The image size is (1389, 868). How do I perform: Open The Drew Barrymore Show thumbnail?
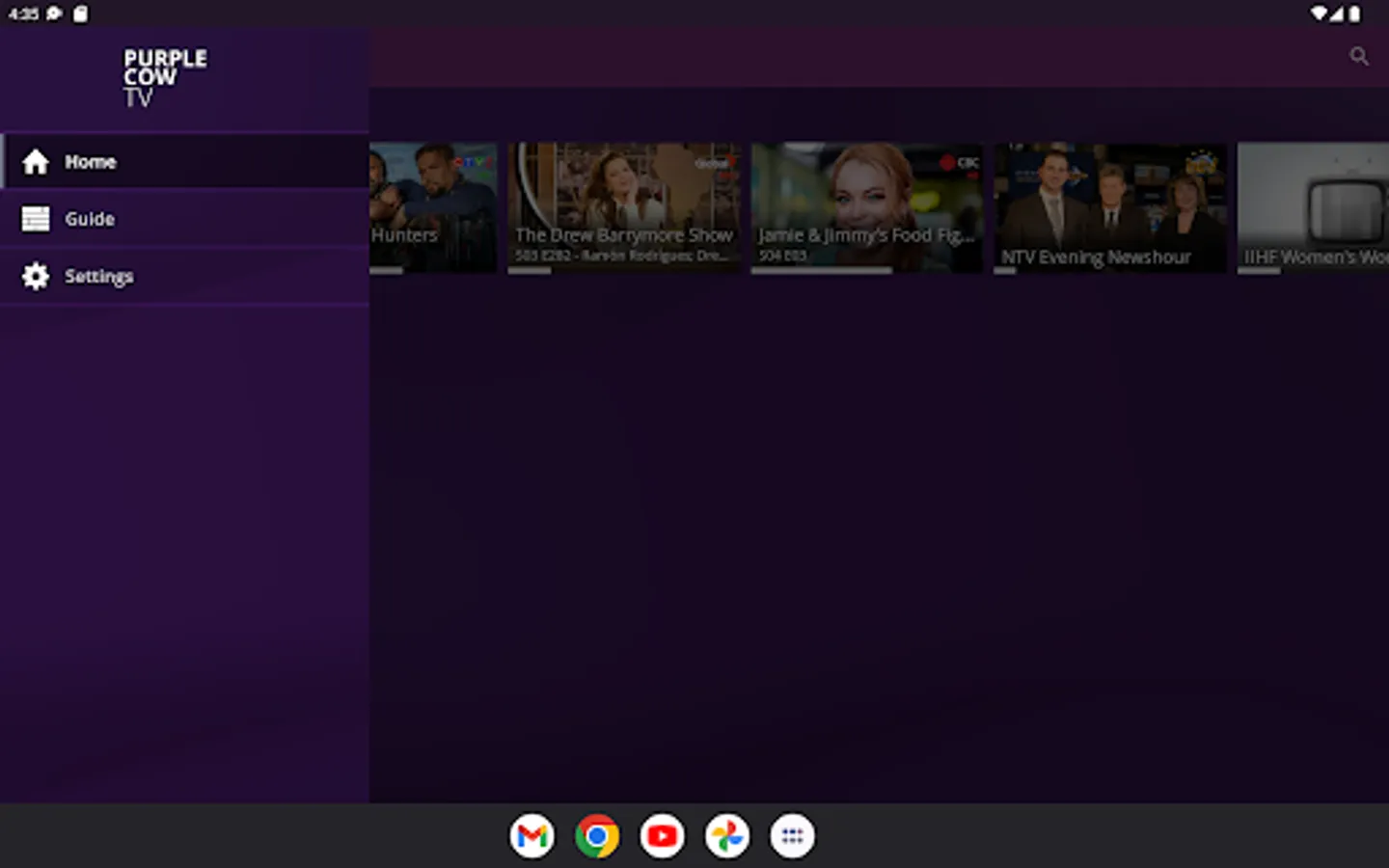pyautogui.click(x=625, y=206)
